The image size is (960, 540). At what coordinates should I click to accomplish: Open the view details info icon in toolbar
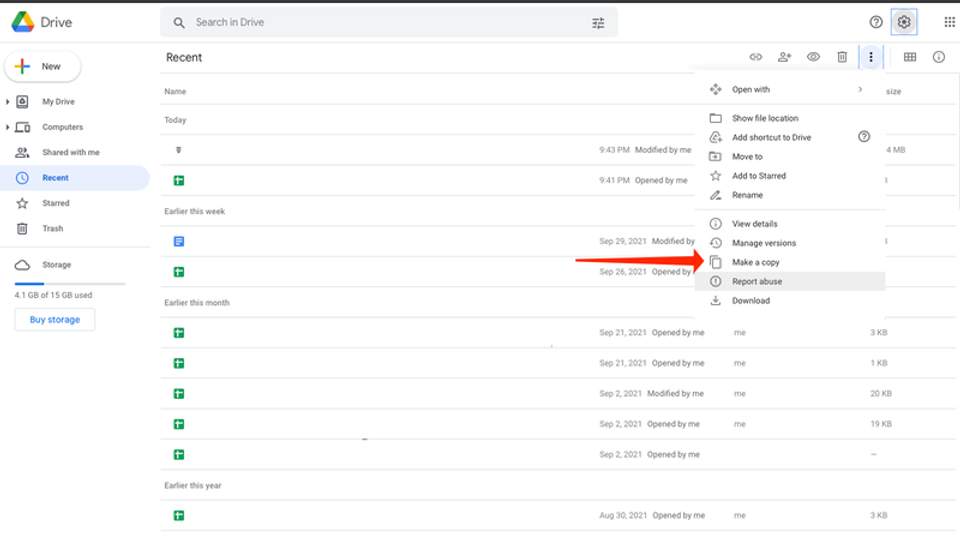939,57
